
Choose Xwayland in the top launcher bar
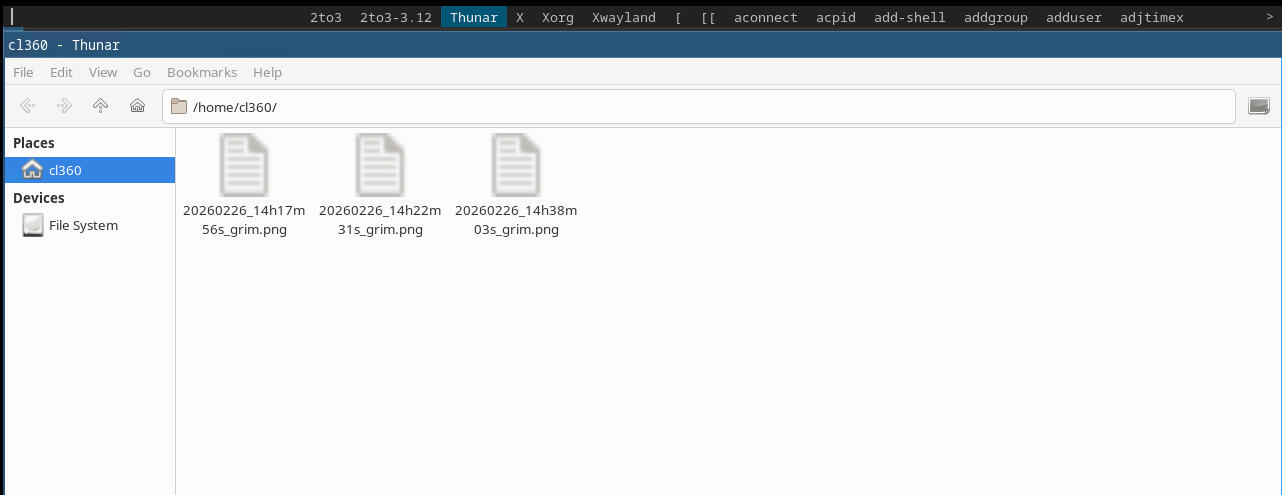[623, 17]
